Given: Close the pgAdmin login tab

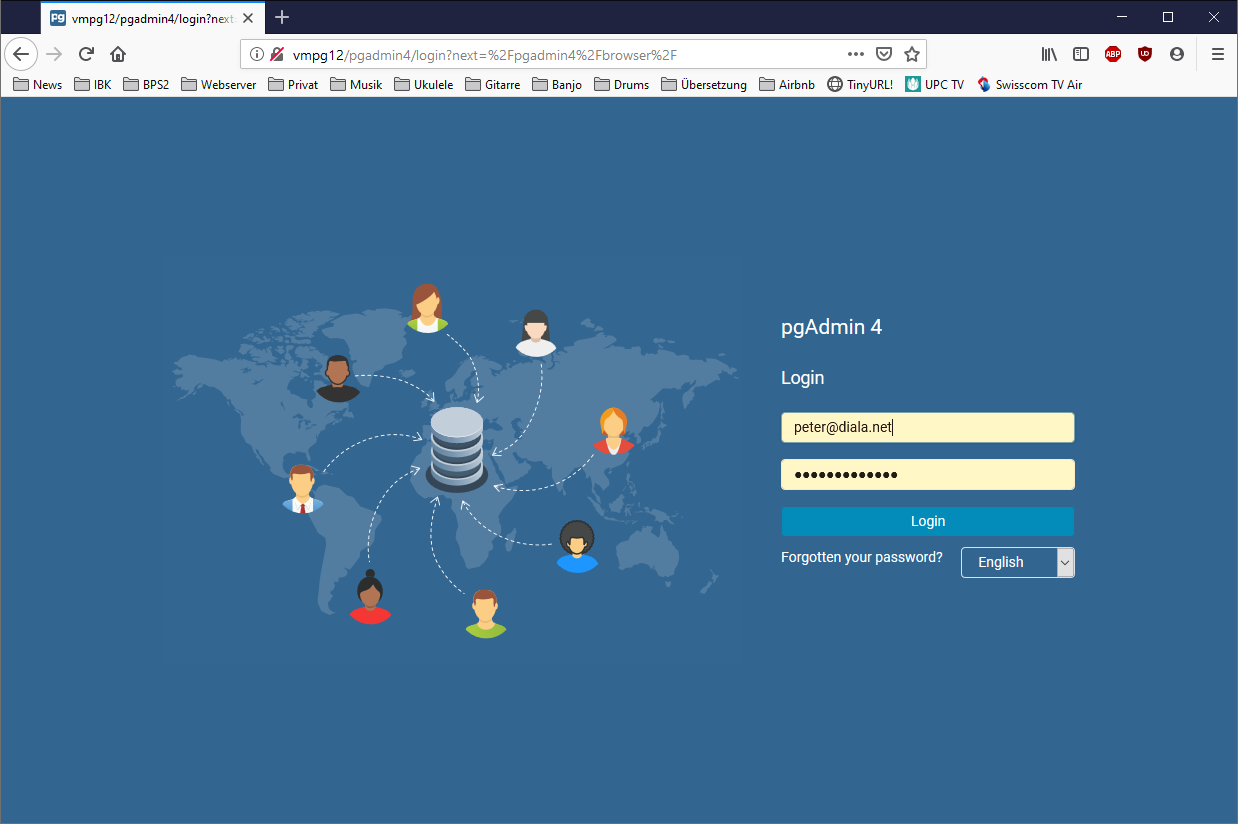Looking at the screenshot, I should [248, 18].
